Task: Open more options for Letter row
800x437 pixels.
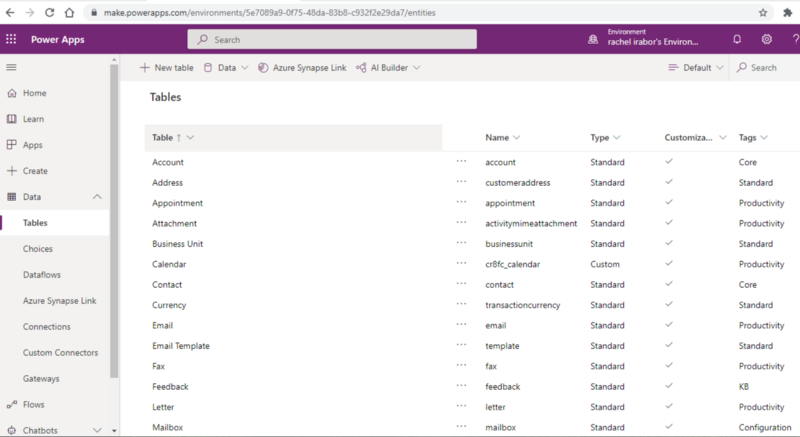Action: 461,406
